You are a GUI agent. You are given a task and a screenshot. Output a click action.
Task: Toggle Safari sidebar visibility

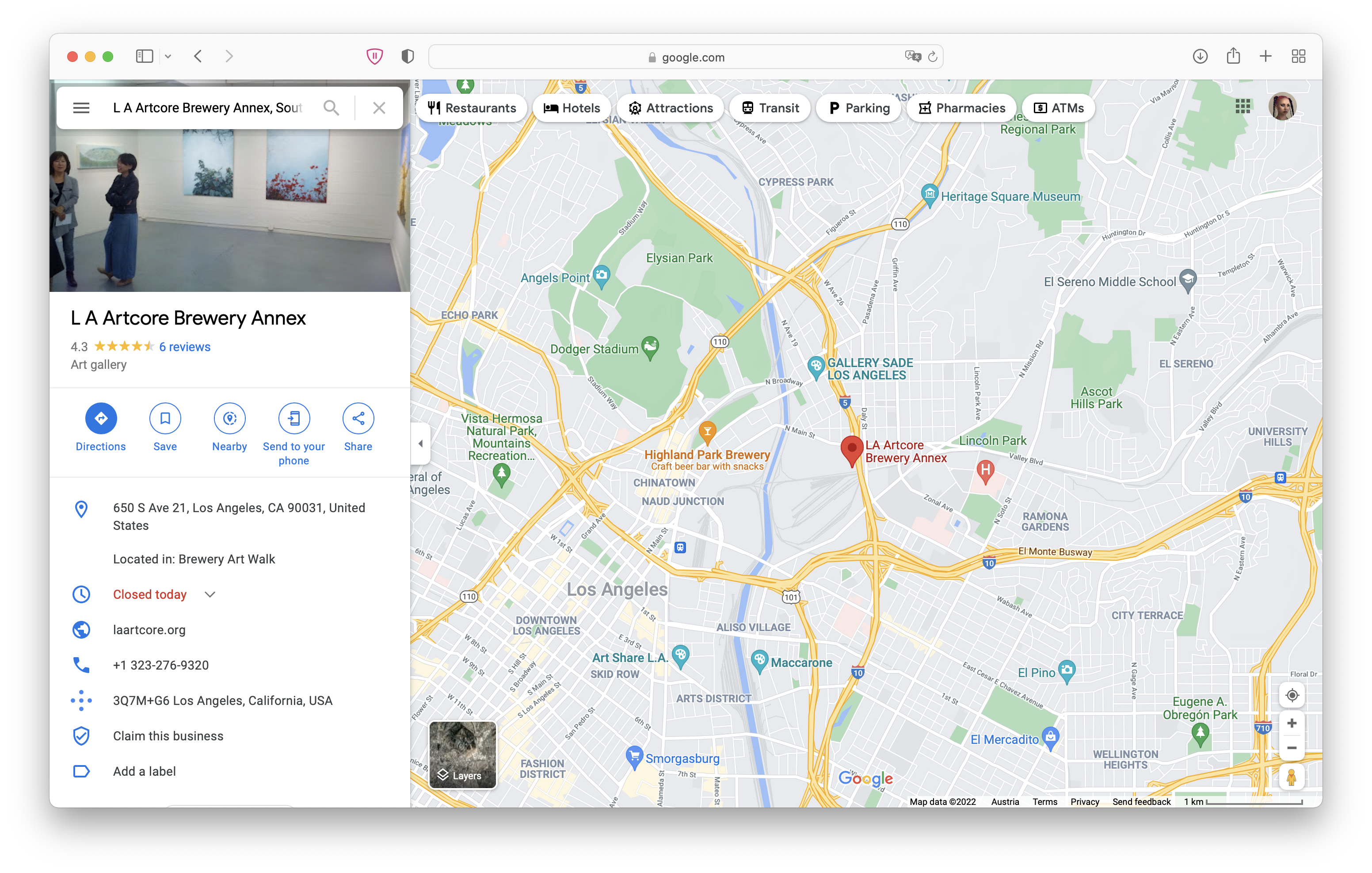tap(145, 57)
